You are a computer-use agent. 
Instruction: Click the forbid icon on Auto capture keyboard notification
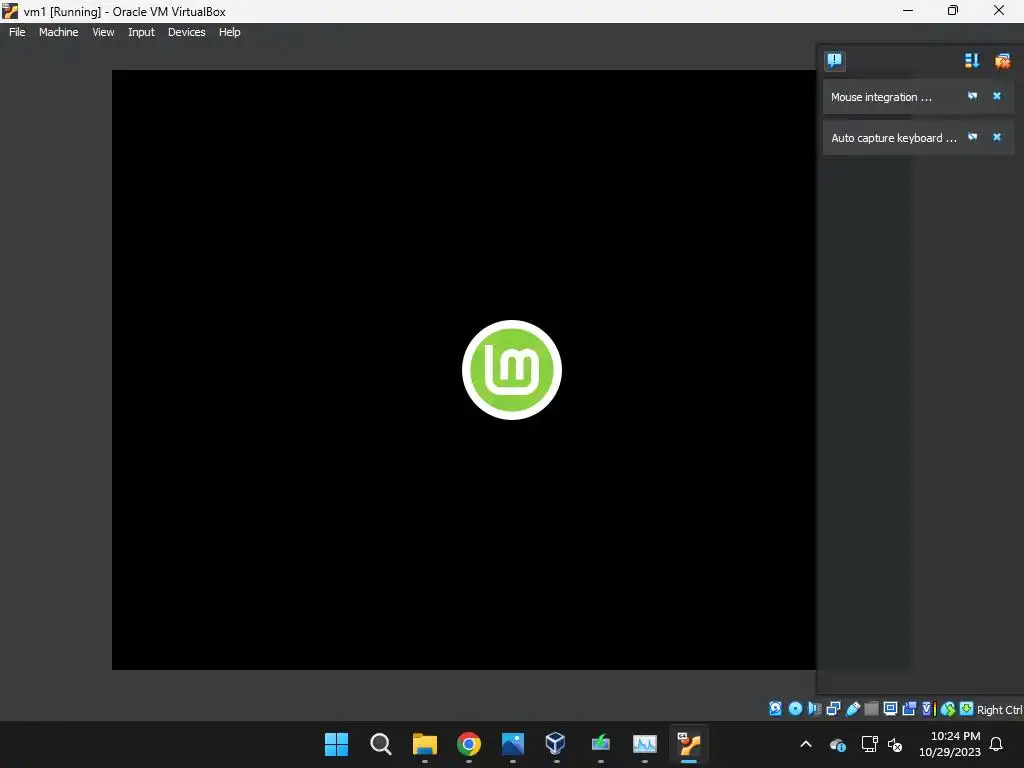972,137
